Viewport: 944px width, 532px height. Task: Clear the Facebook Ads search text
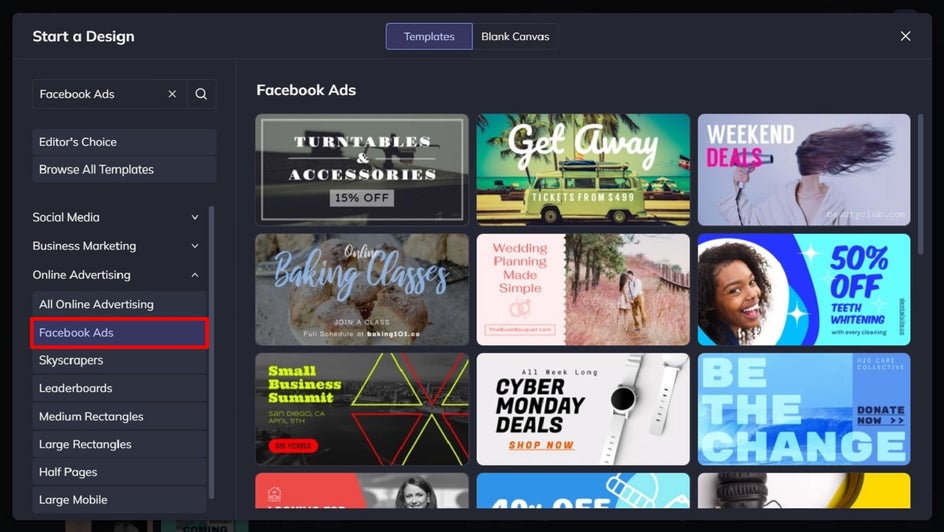172,94
